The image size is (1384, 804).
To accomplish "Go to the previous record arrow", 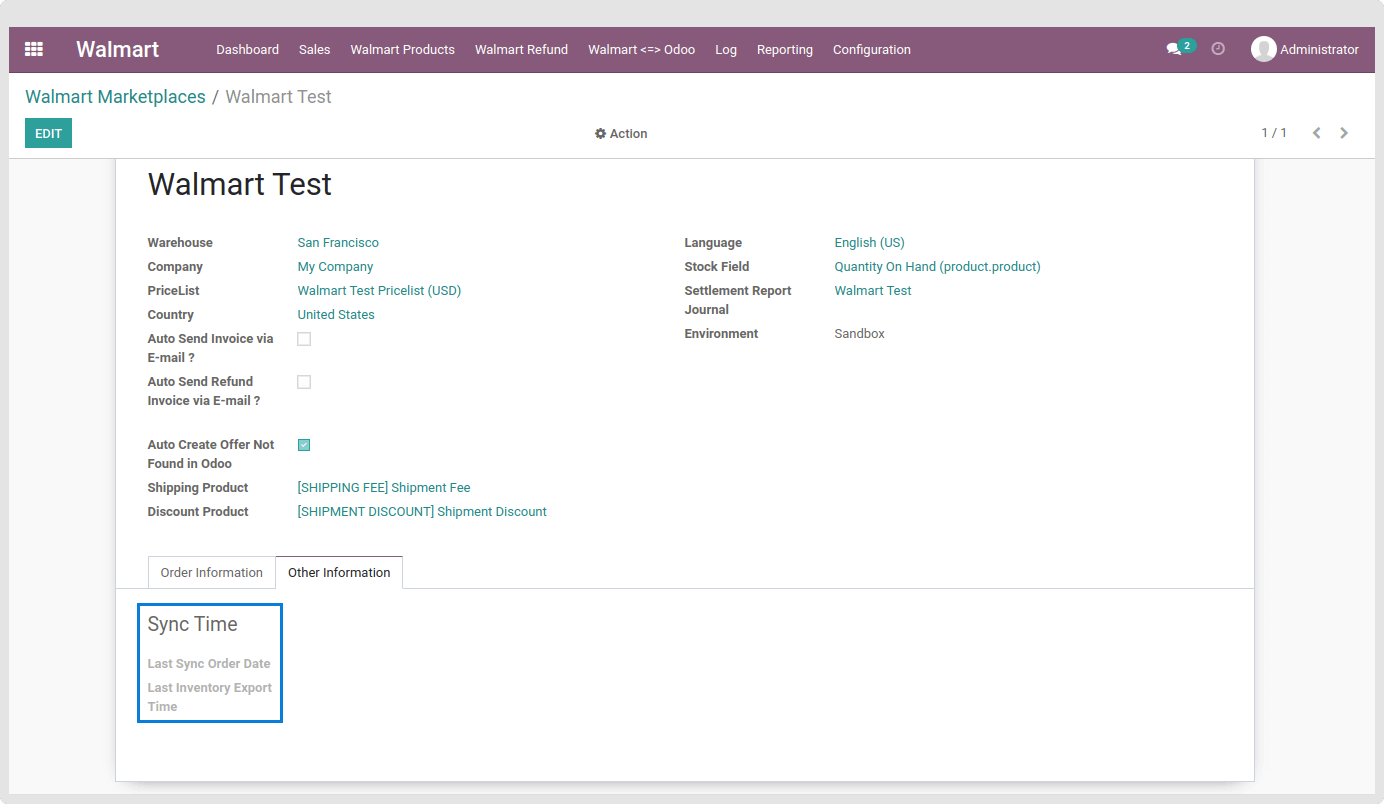I will [1317, 133].
